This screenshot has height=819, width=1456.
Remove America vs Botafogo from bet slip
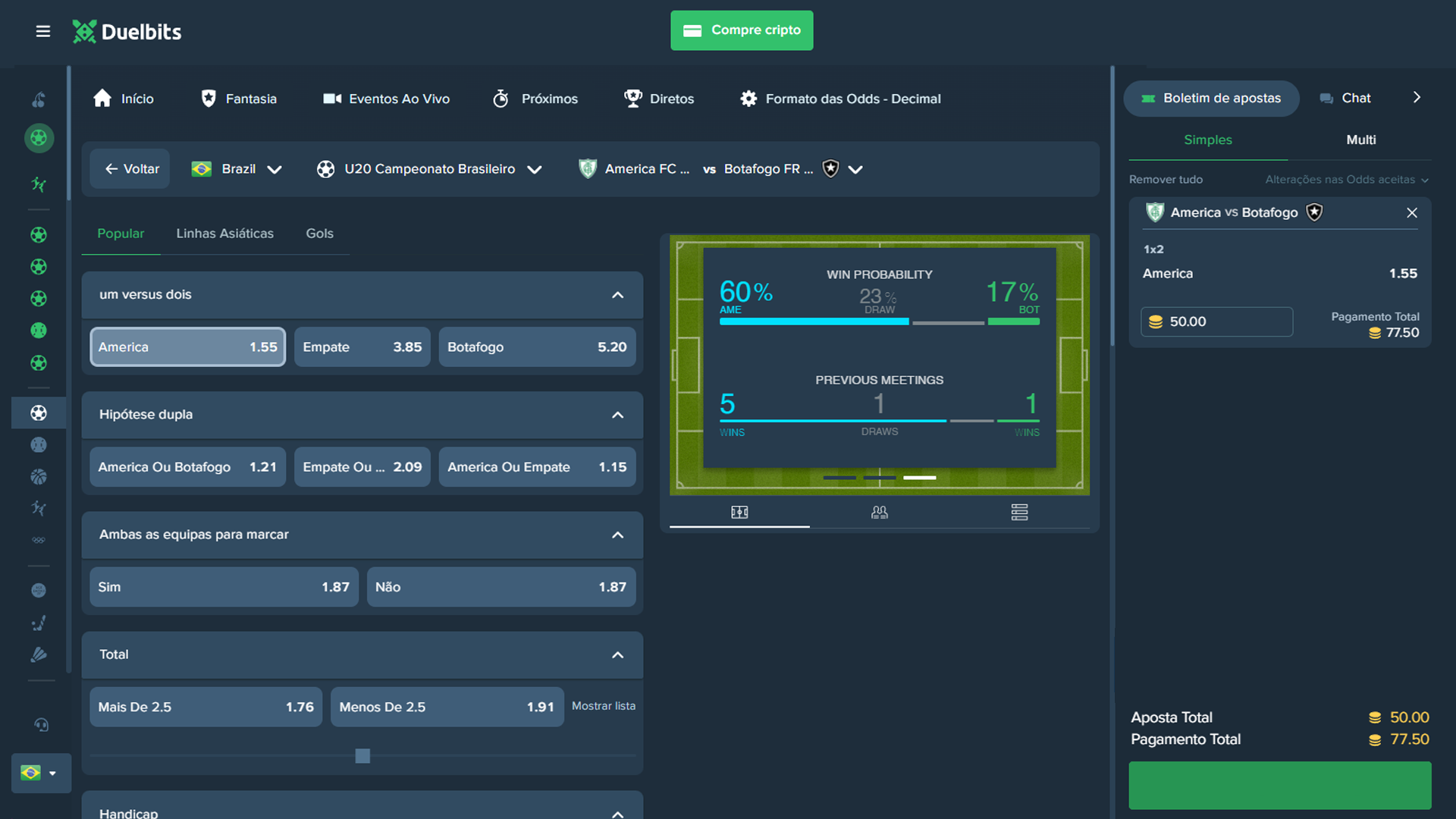coord(1412,213)
